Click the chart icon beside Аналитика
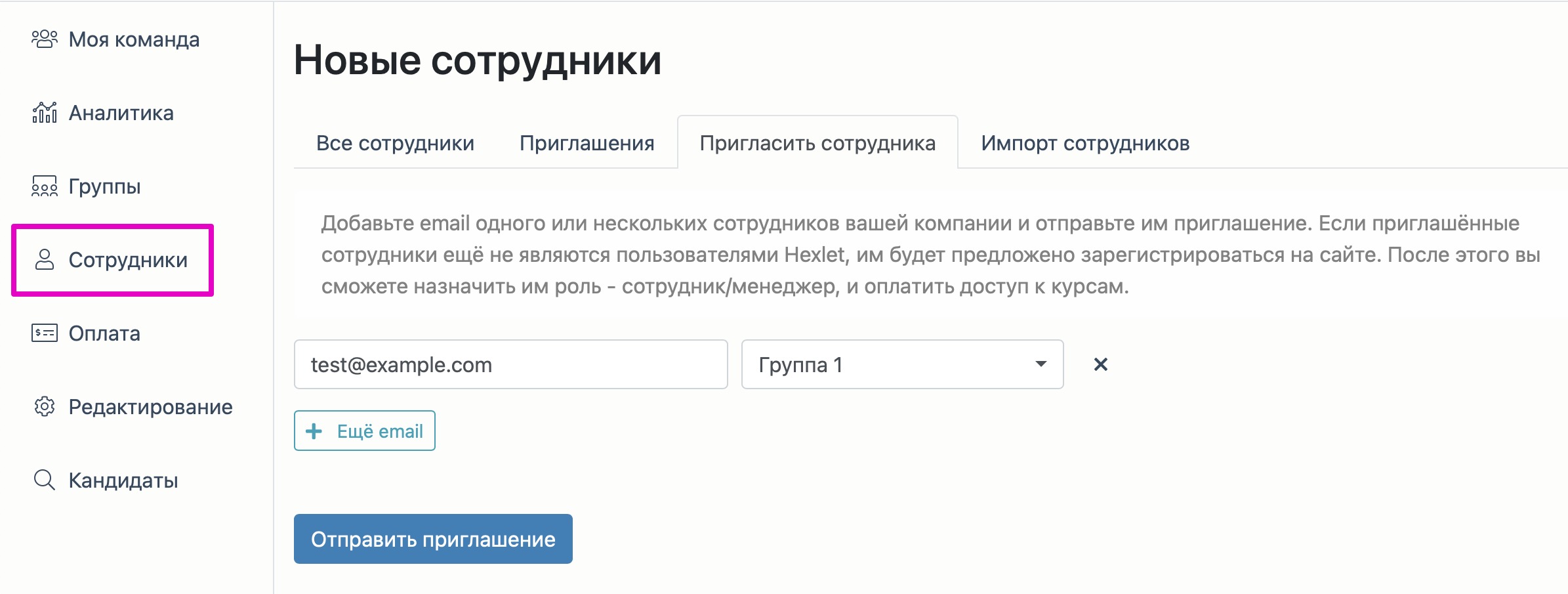 [45, 113]
